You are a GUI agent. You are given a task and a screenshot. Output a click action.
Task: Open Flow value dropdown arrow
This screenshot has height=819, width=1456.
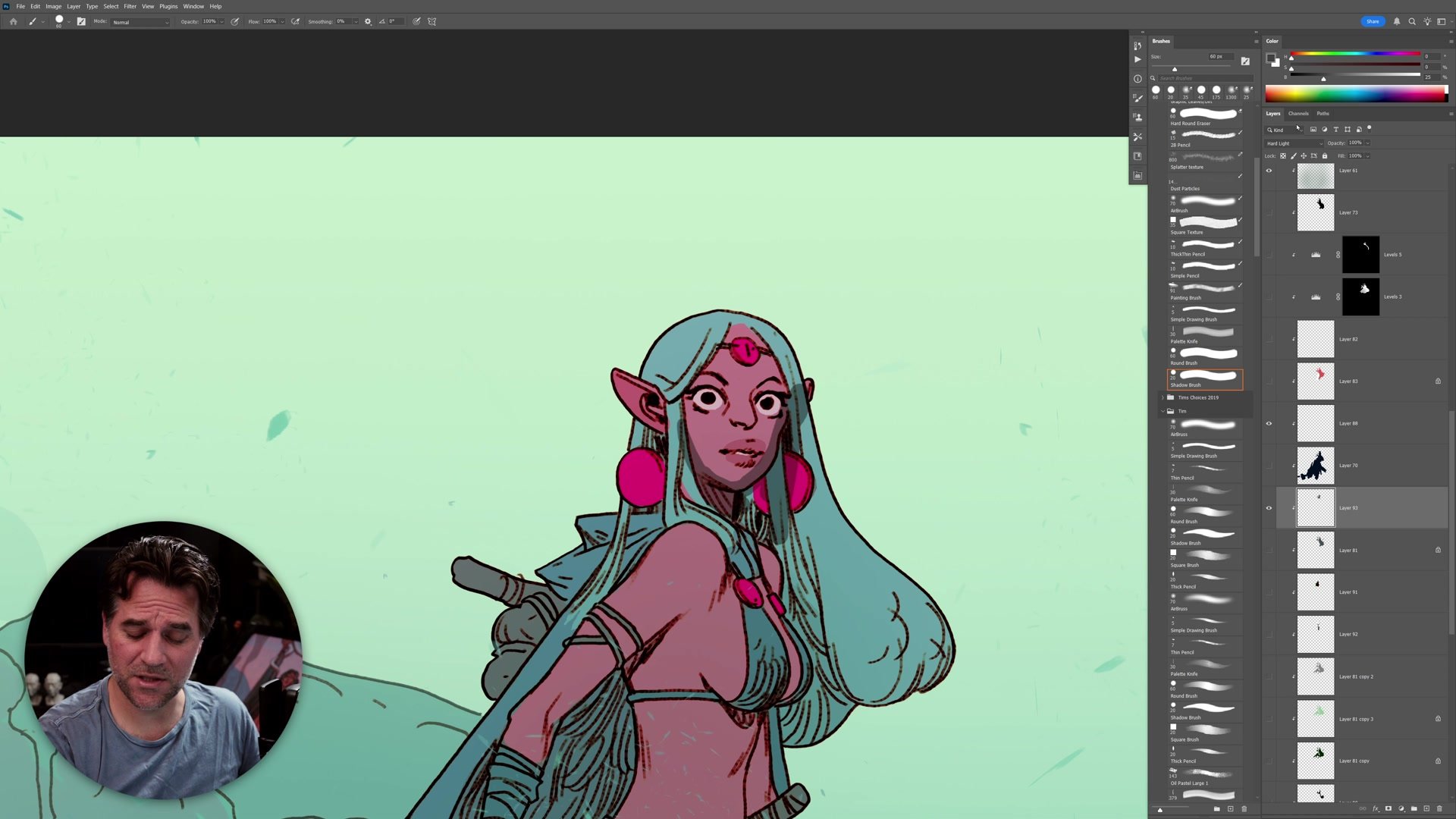282,22
